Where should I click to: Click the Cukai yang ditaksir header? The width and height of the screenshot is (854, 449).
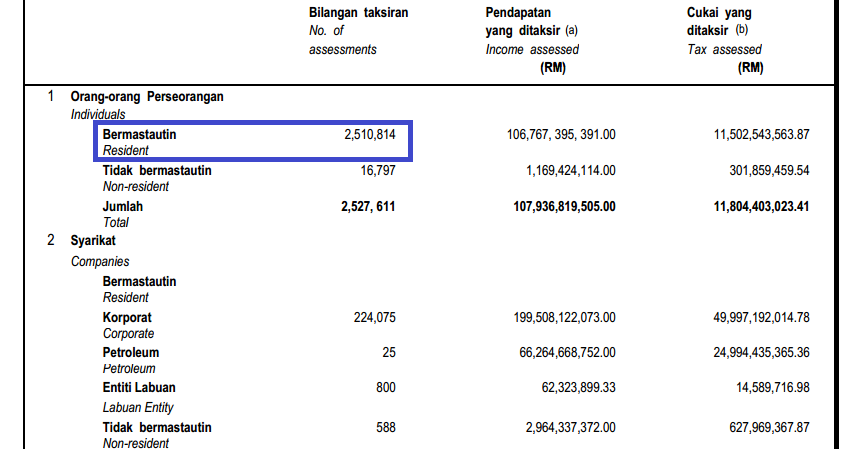coord(725,40)
